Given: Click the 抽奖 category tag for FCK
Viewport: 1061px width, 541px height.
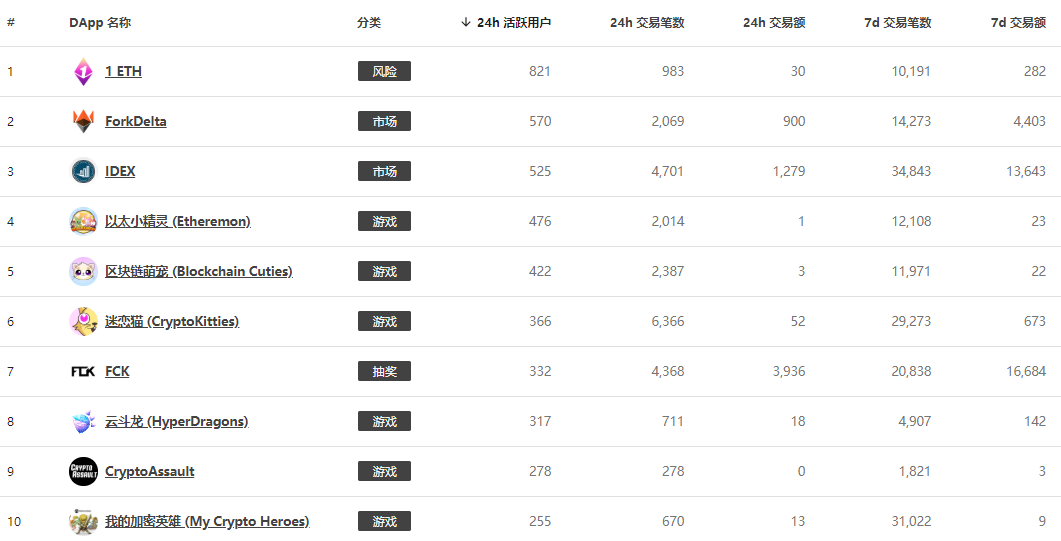Looking at the screenshot, I should click(x=384, y=371).
